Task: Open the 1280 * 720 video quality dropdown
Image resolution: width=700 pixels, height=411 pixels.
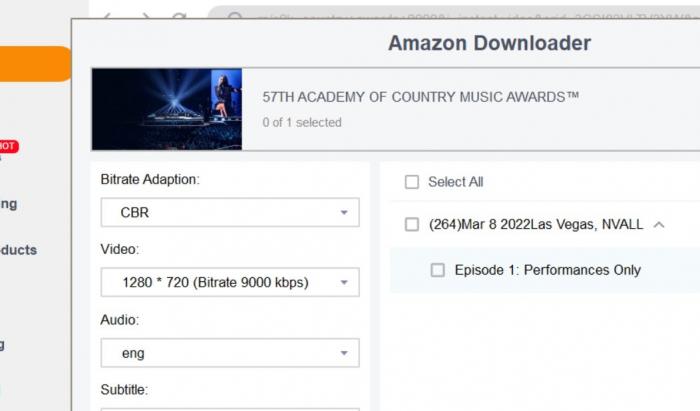Action: coord(230,282)
